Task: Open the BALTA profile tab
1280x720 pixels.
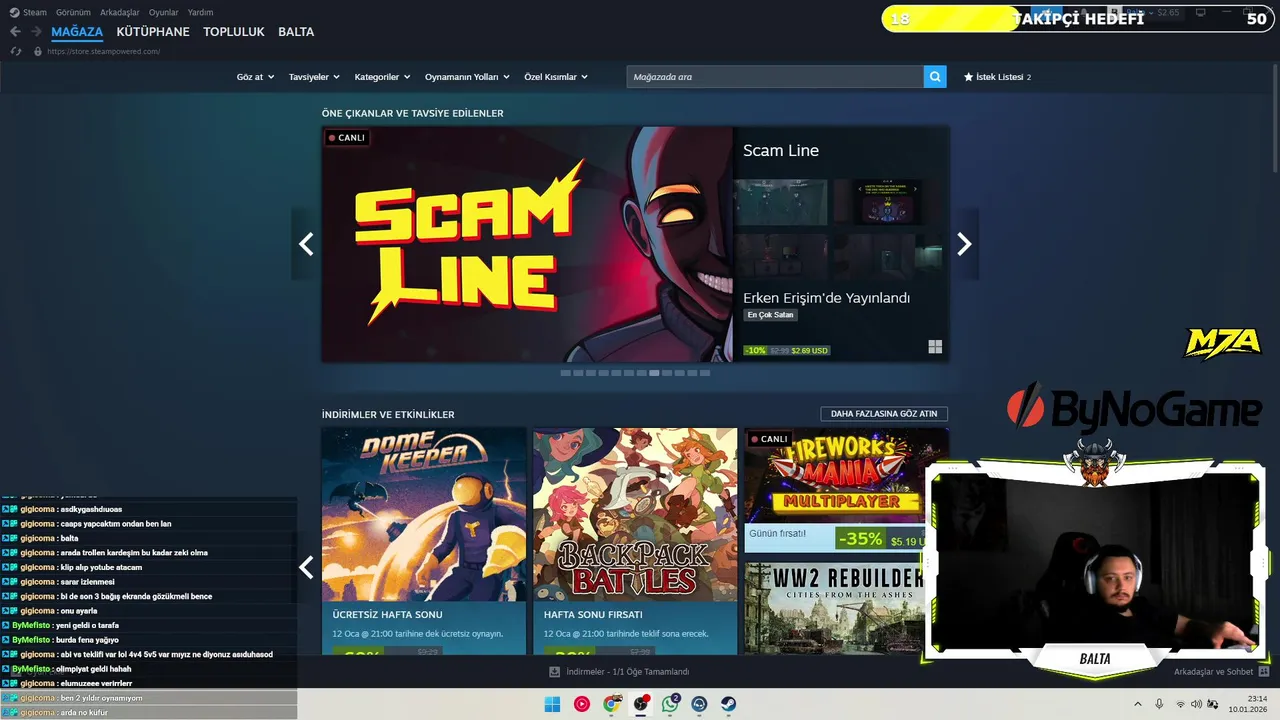Action: point(296,32)
